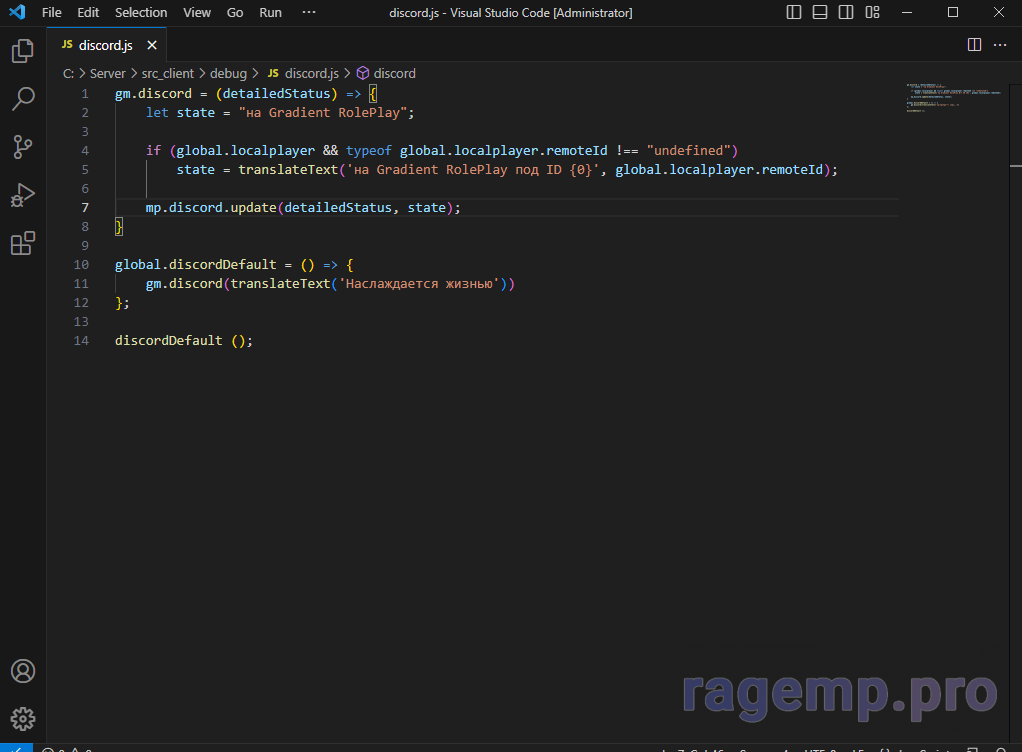
Task: Toggle the bottom Panel layout icon
Action: (820, 12)
